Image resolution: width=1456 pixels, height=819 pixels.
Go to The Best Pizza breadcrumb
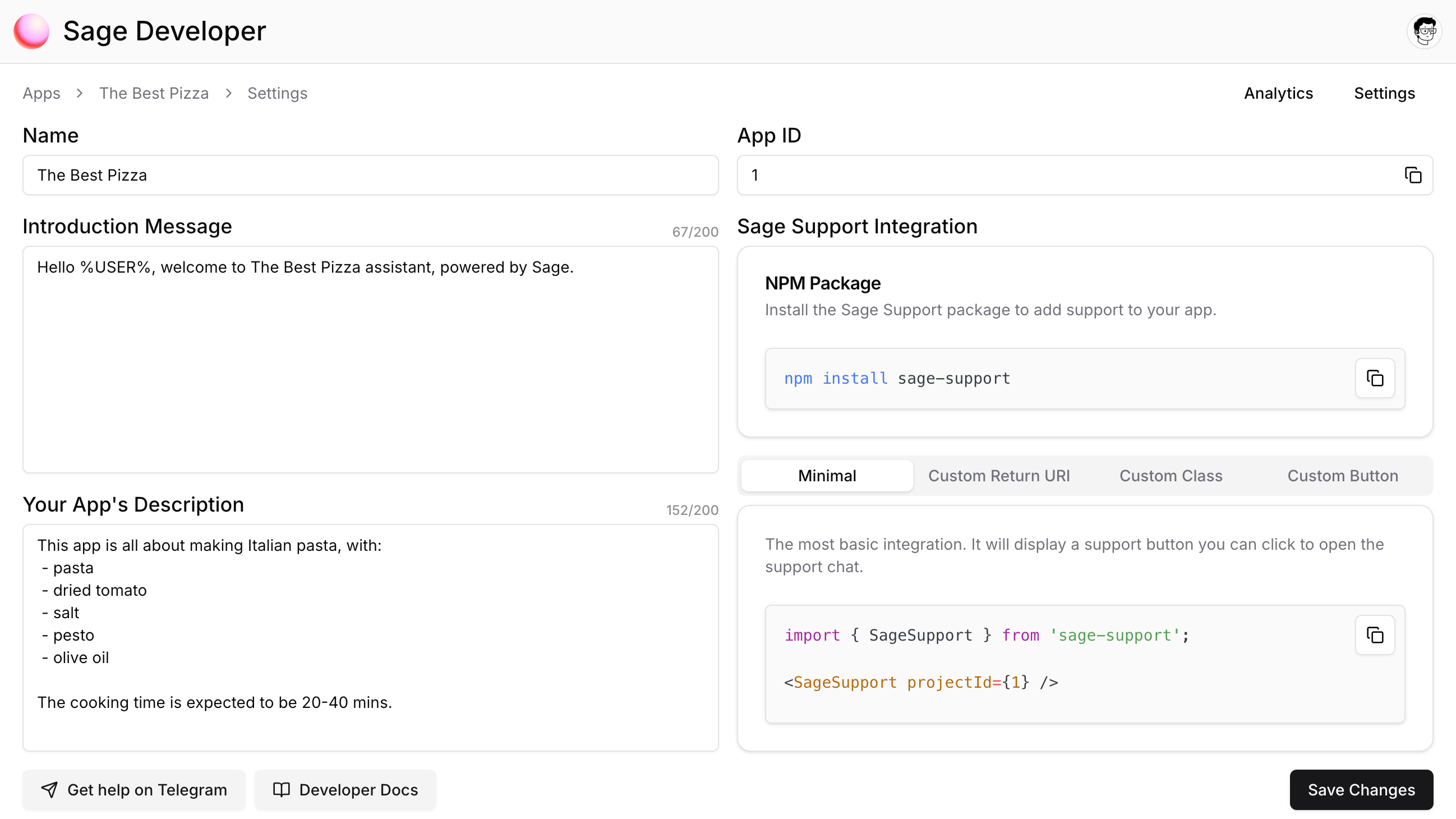tap(154, 93)
